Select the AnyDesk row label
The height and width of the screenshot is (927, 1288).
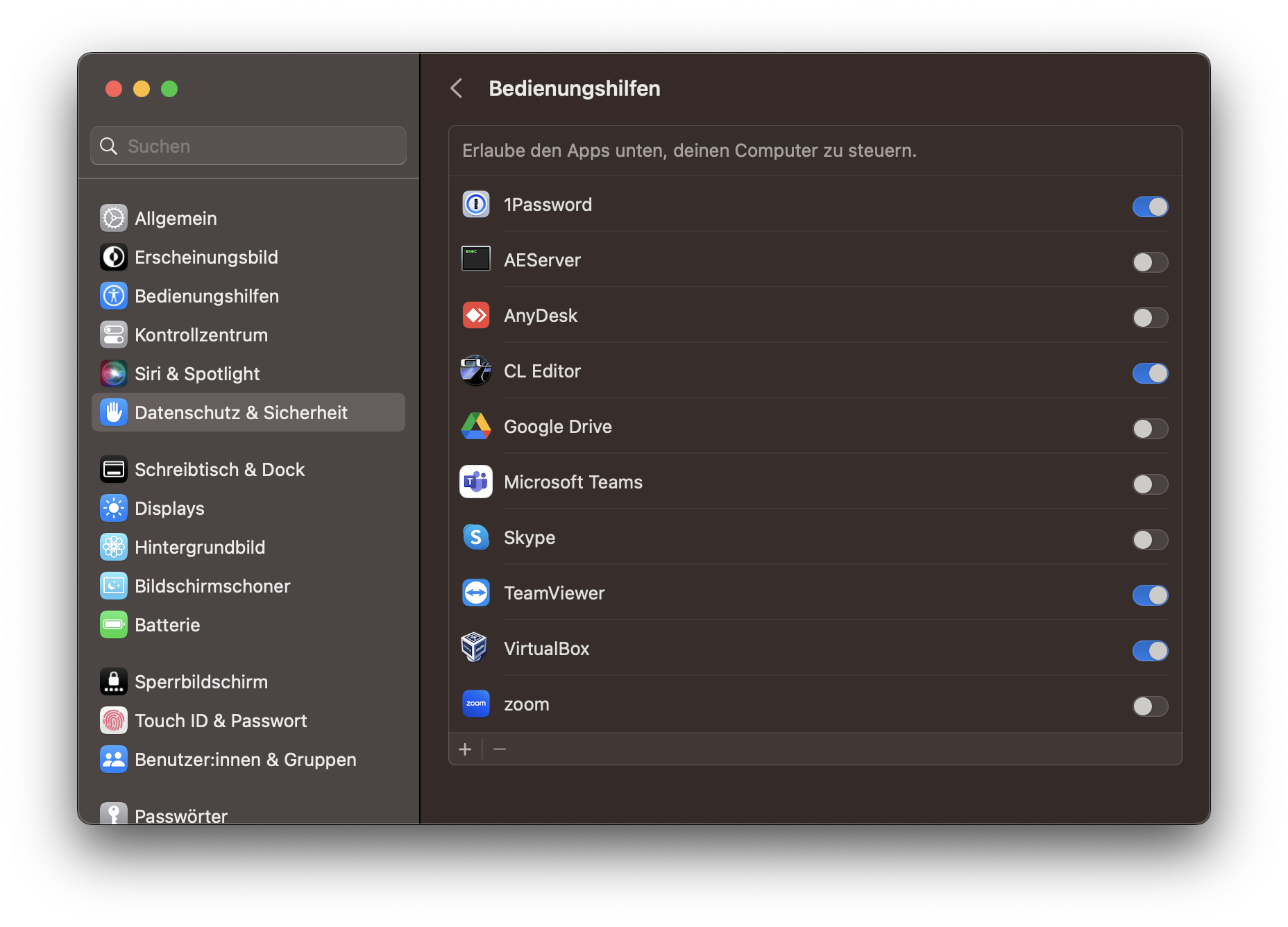click(541, 315)
